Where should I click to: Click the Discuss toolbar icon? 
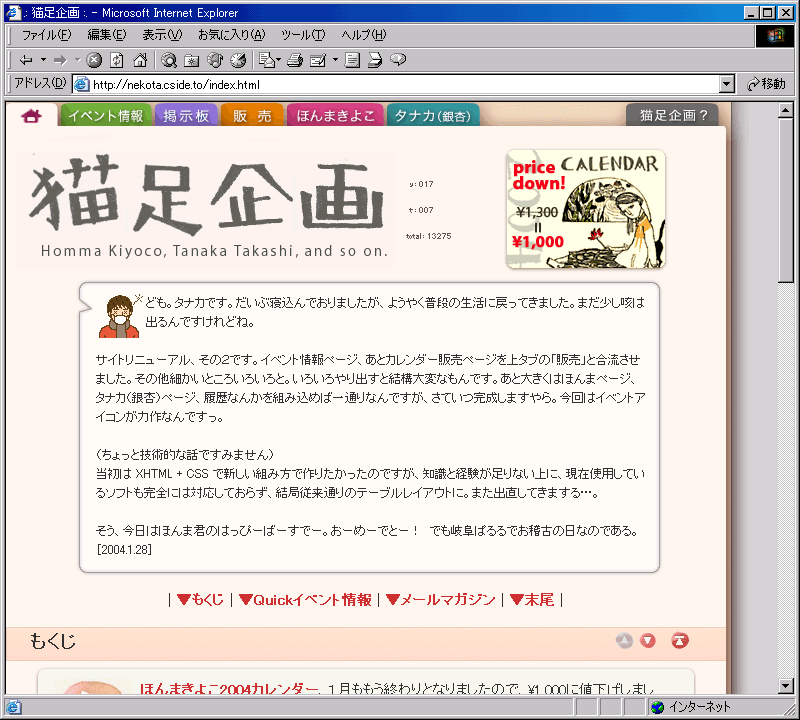tap(352, 60)
